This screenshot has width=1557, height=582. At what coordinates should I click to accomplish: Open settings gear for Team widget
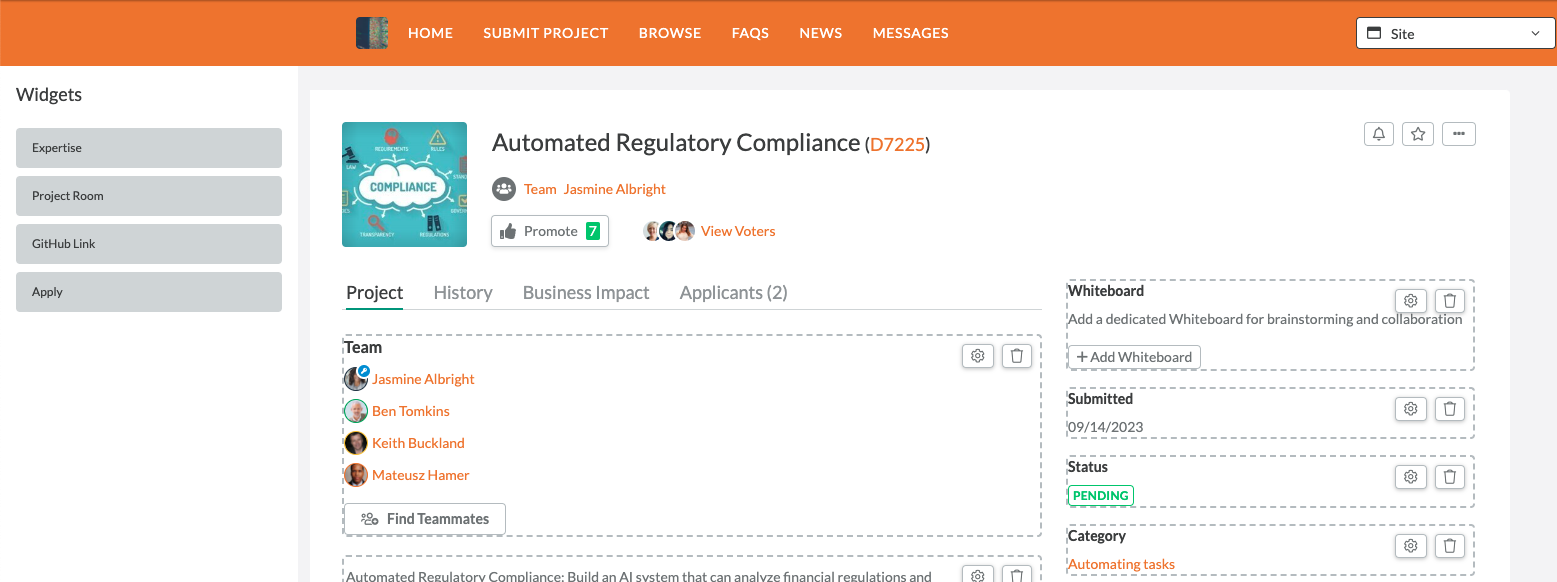[x=978, y=356]
